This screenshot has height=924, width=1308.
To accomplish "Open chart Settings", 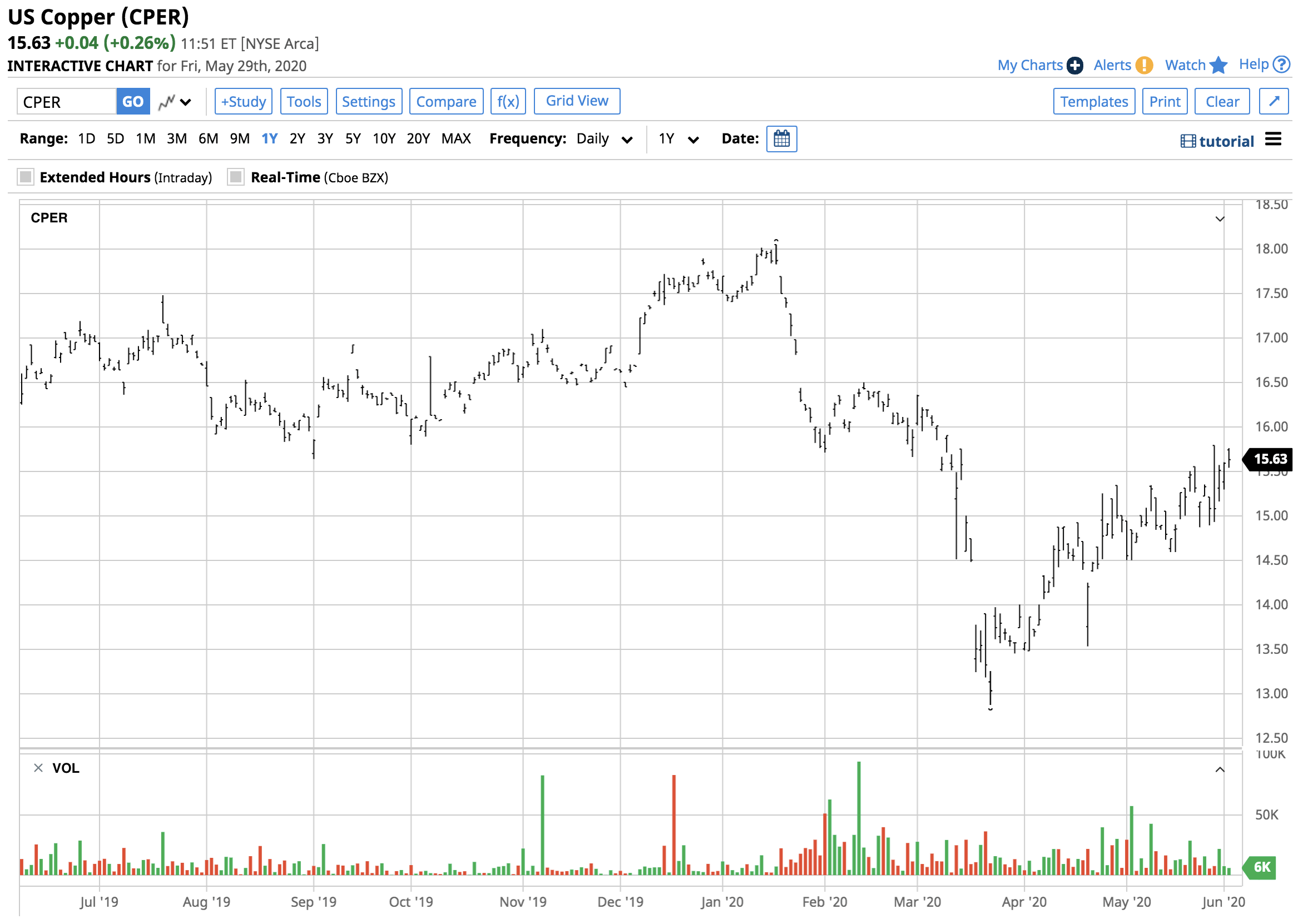I will coord(370,102).
